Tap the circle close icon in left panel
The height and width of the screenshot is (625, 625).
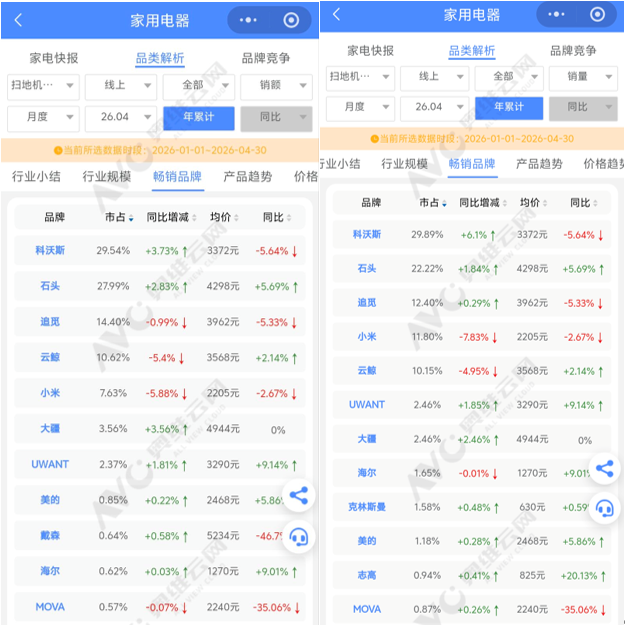click(x=291, y=20)
